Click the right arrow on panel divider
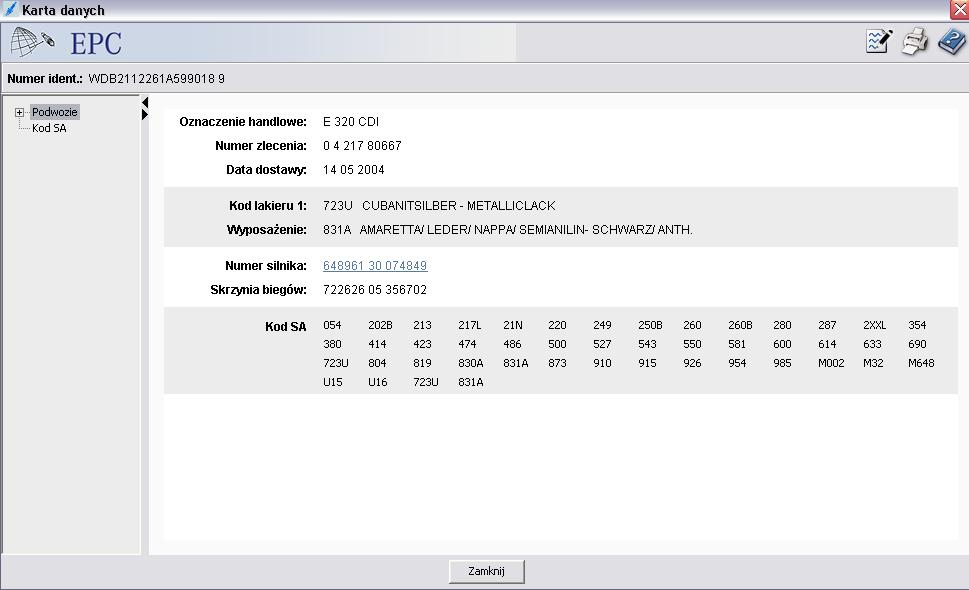Viewport: 969px width, 590px height. (x=145, y=115)
